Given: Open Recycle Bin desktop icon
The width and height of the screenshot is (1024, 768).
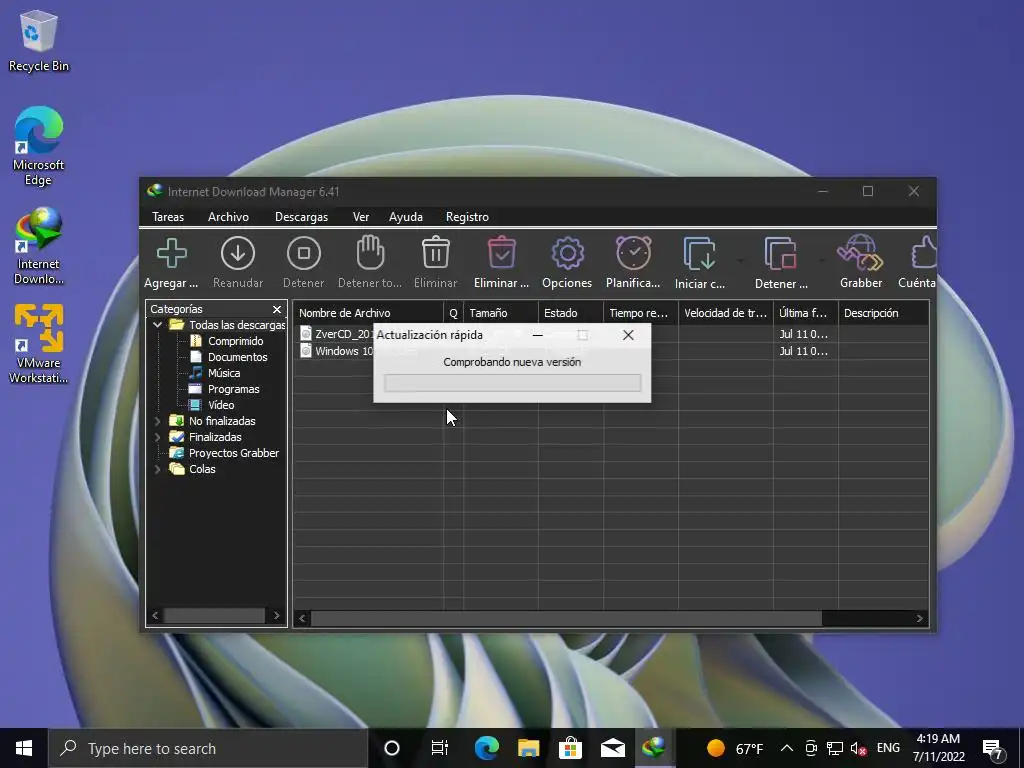Looking at the screenshot, I should coord(39,40).
